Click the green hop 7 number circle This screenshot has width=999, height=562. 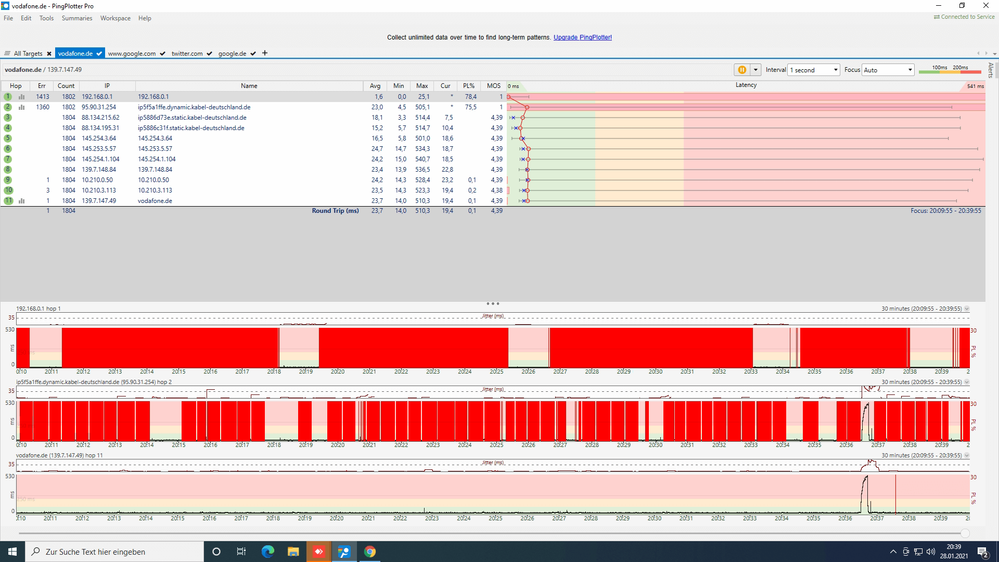tap(8, 159)
